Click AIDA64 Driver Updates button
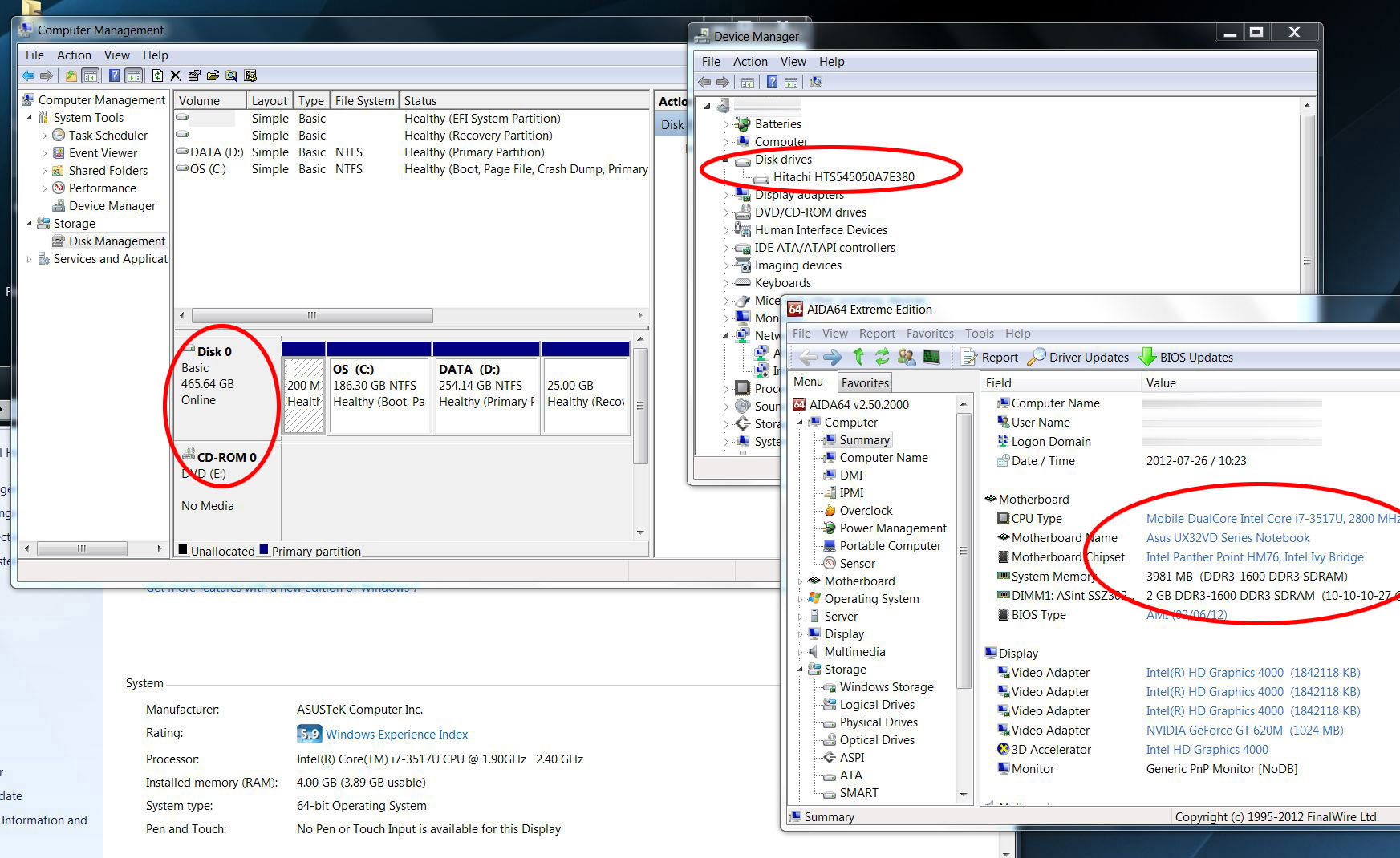 pyautogui.click(x=1077, y=357)
